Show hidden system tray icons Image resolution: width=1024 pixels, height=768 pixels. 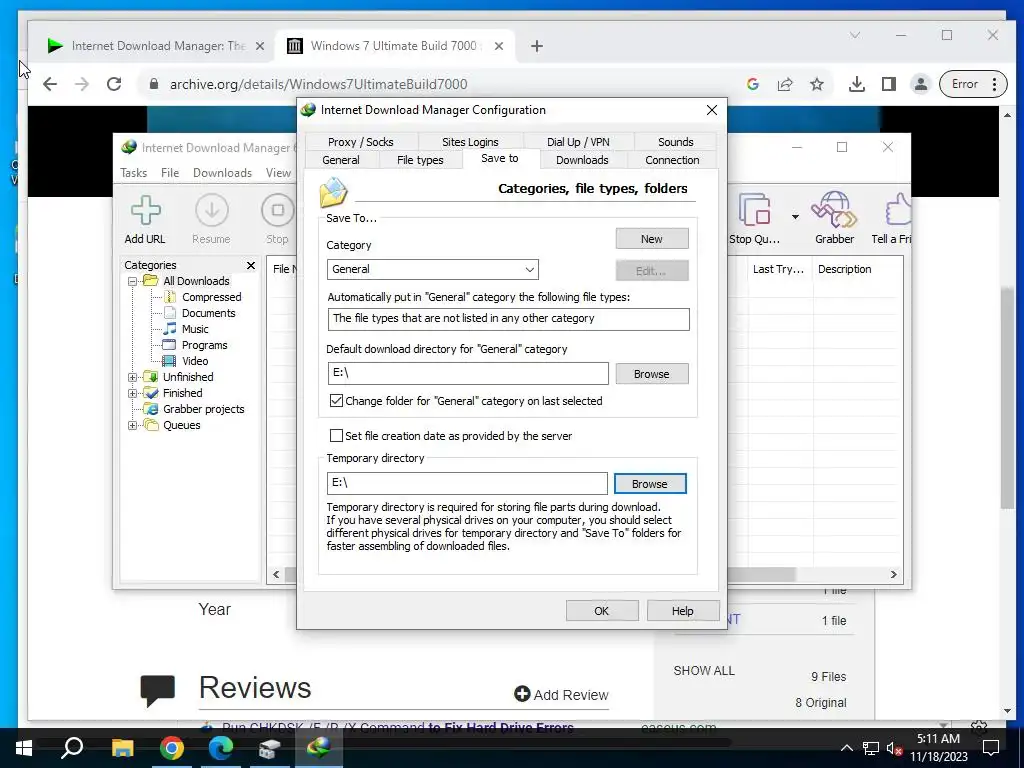click(x=846, y=748)
